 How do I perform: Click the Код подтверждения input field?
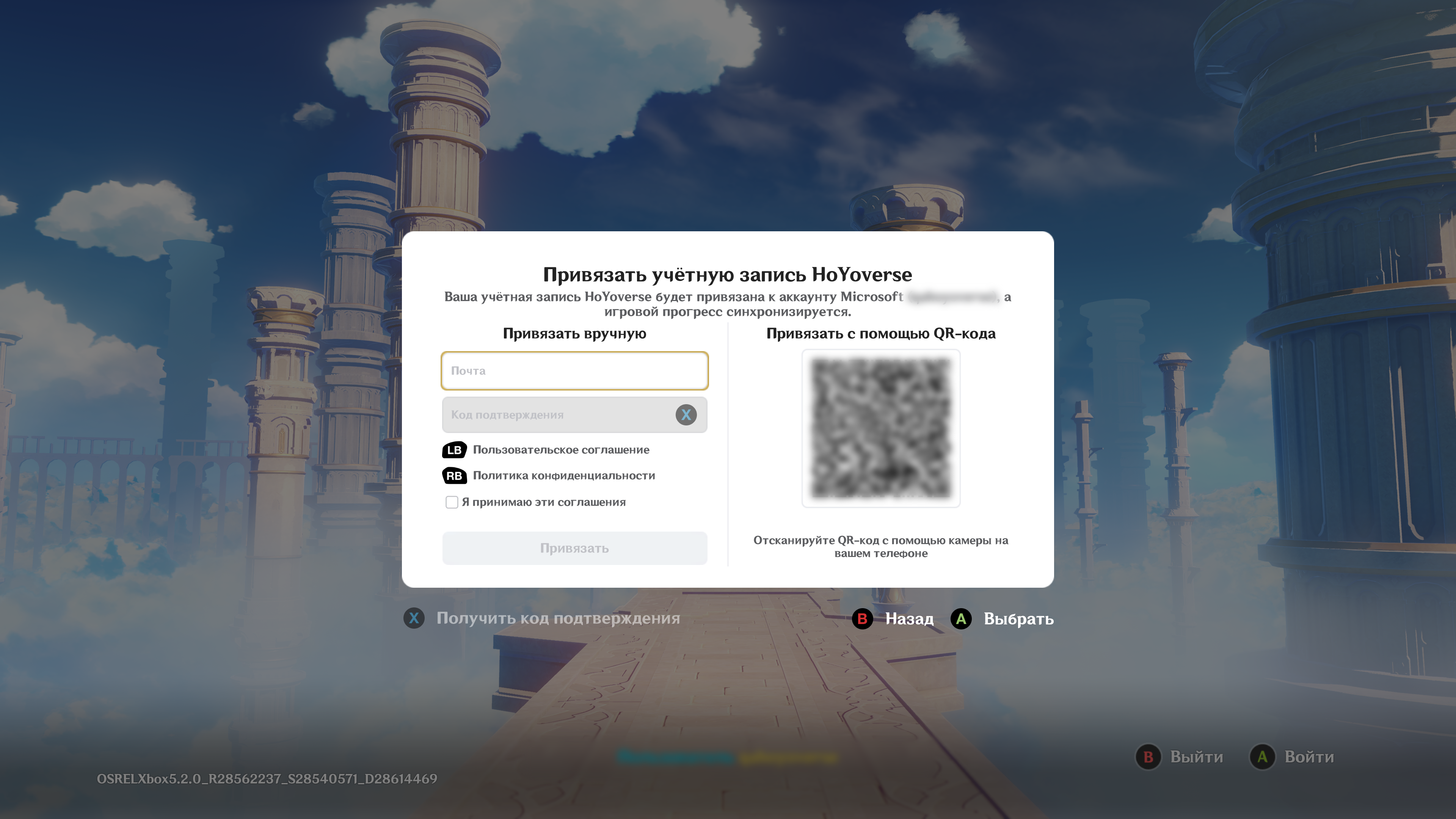point(574,415)
